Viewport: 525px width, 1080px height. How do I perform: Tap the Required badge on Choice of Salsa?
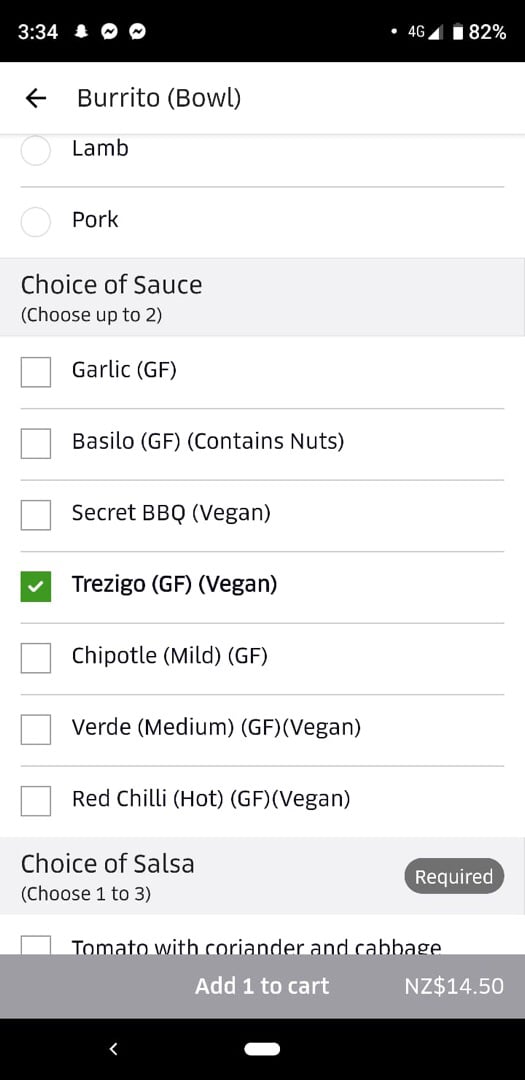(x=454, y=877)
